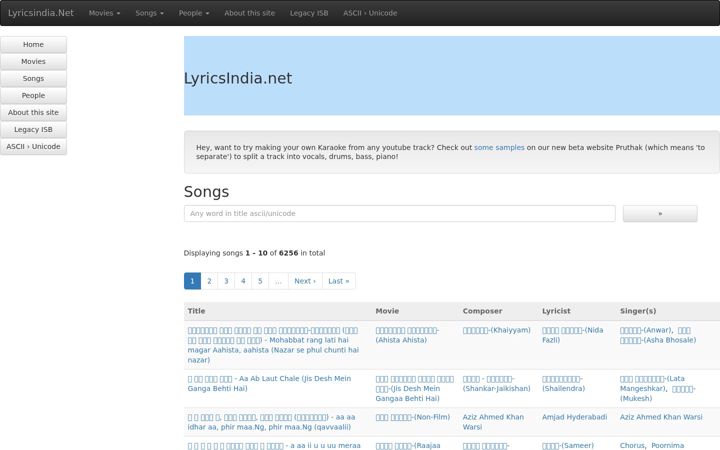Viewport: 720px width, 450px height.
Task: Click the Lyricist column header
Action: [x=556, y=311]
